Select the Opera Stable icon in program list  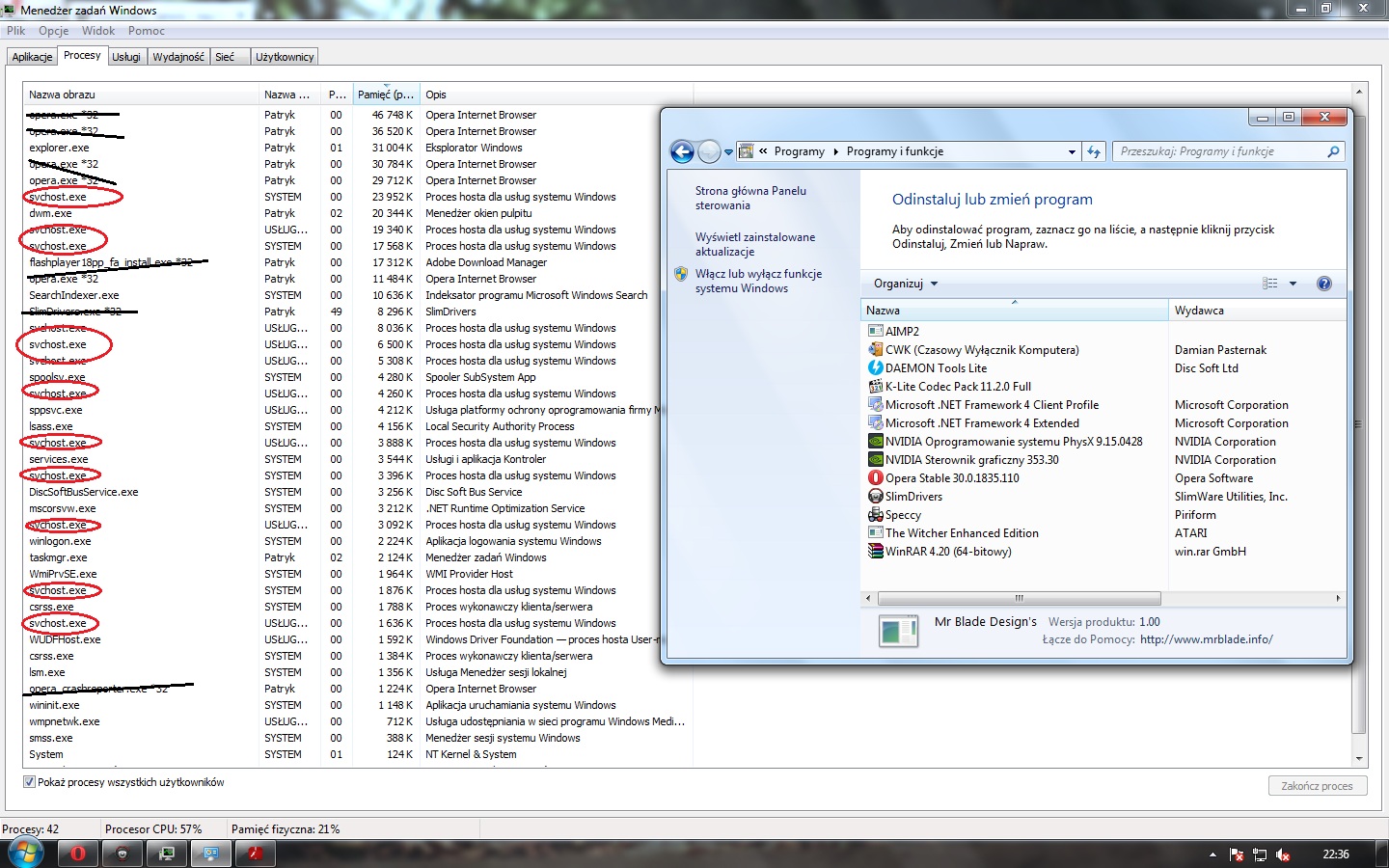pyautogui.click(x=876, y=477)
